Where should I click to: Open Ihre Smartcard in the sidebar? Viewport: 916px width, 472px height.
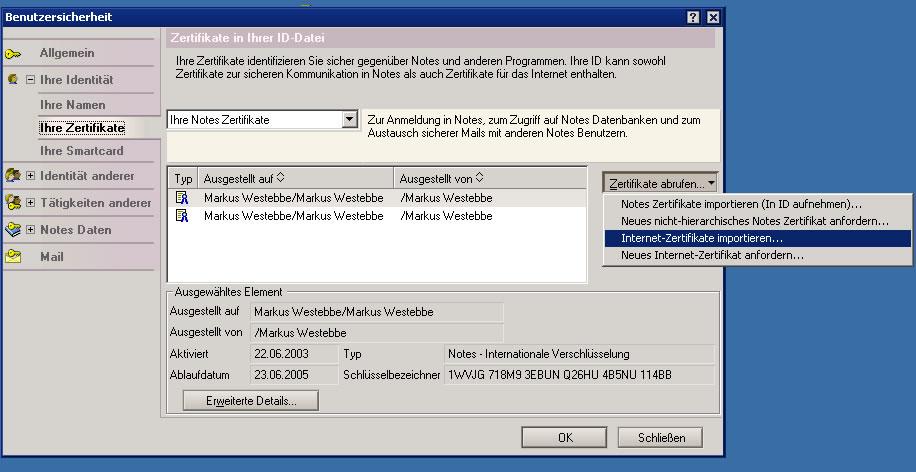click(80, 151)
